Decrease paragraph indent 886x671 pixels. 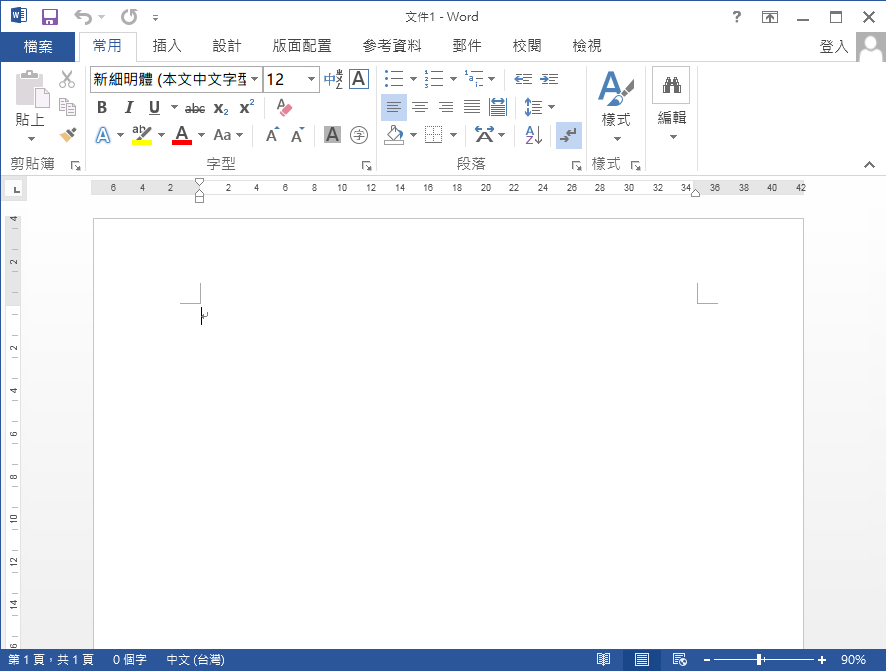pyautogui.click(x=523, y=79)
